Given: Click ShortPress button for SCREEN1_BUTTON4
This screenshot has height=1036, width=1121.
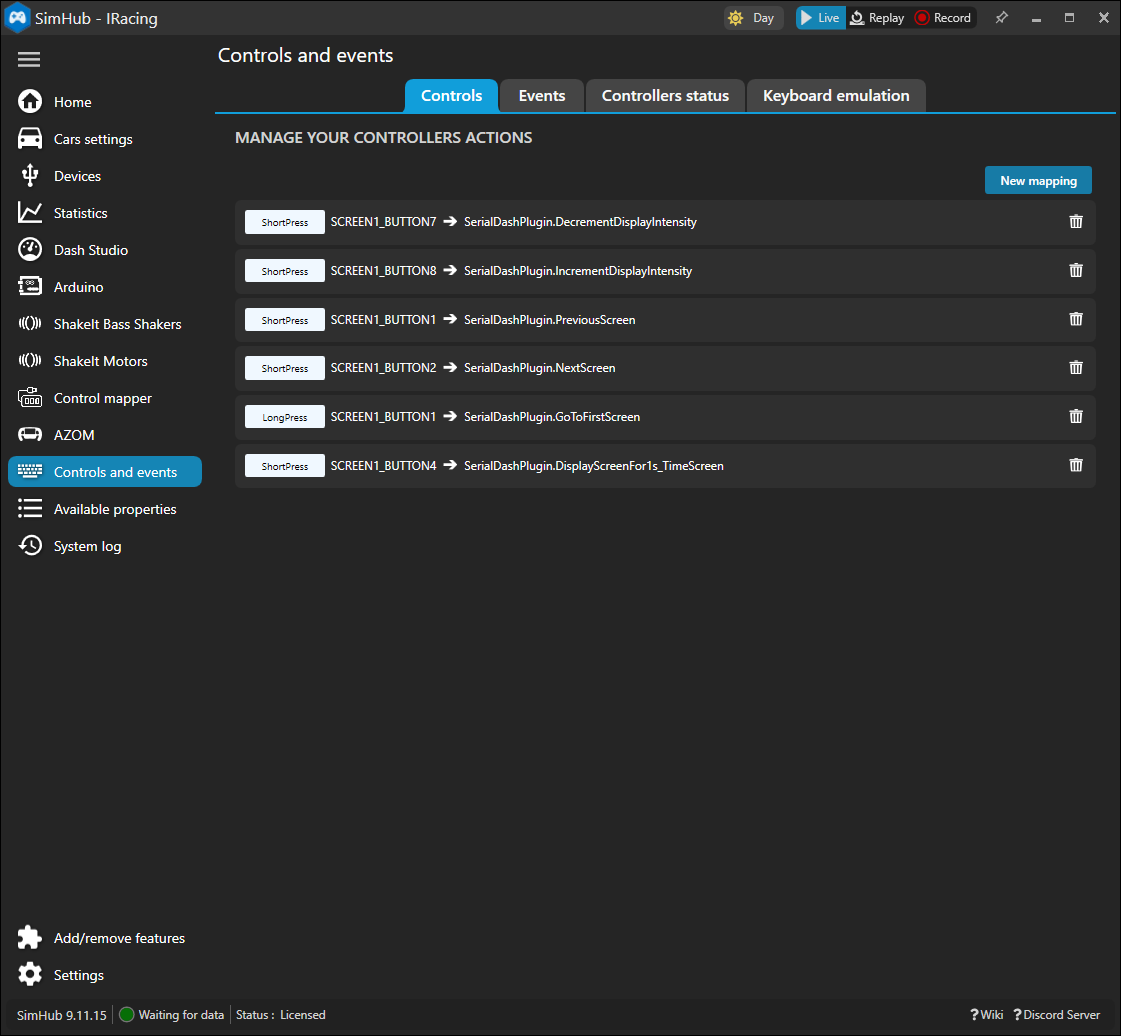Looking at the screenshot, I should [x=285, y=466].
